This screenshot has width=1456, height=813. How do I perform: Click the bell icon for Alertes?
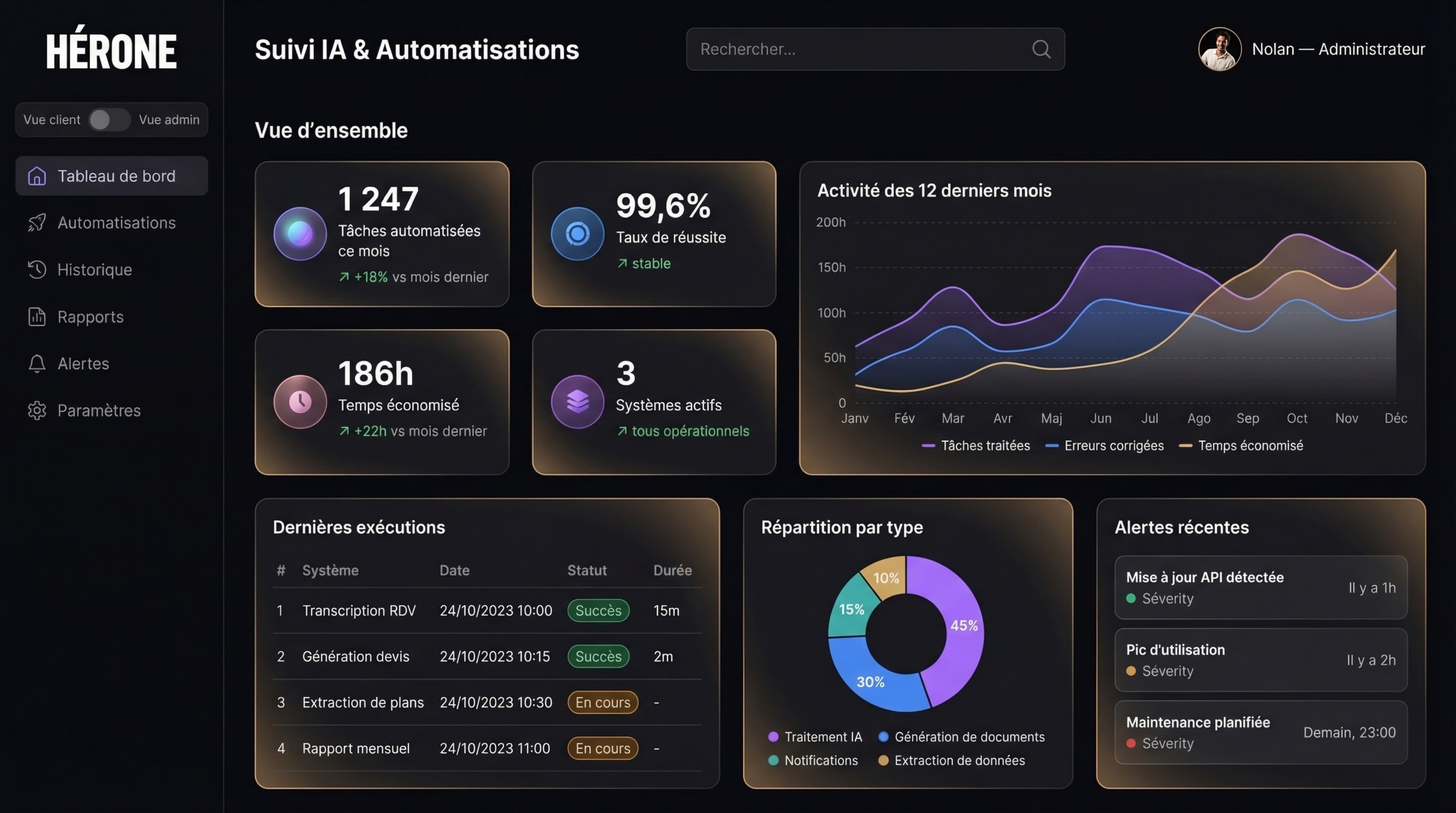coord(37,364)
